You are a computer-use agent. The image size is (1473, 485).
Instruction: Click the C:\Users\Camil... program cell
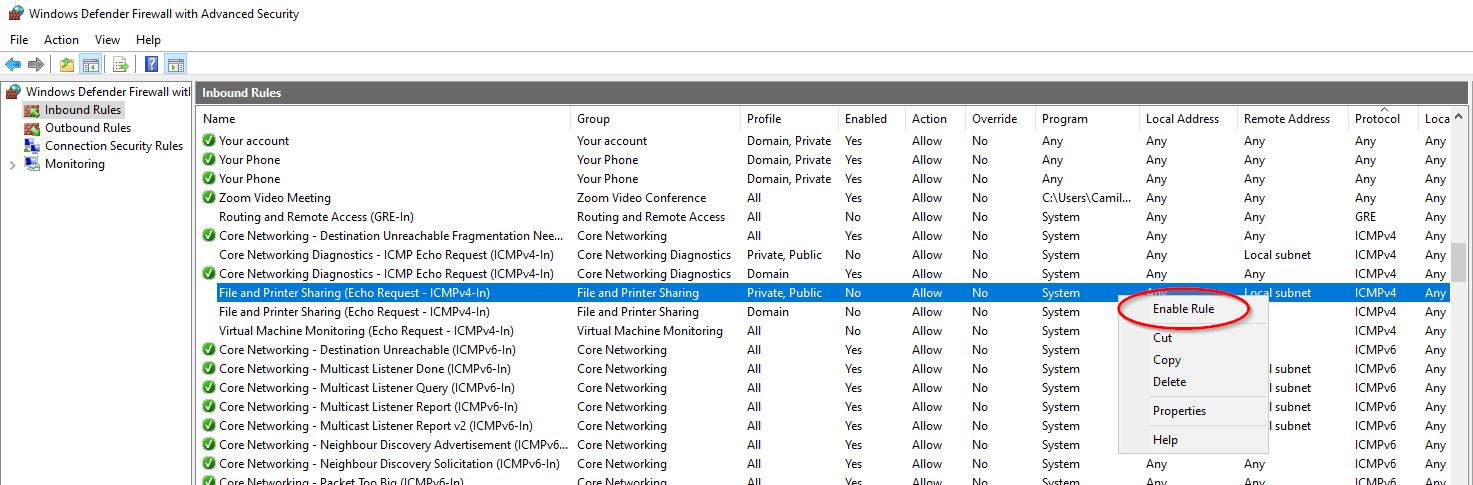tap(1086, 198)
